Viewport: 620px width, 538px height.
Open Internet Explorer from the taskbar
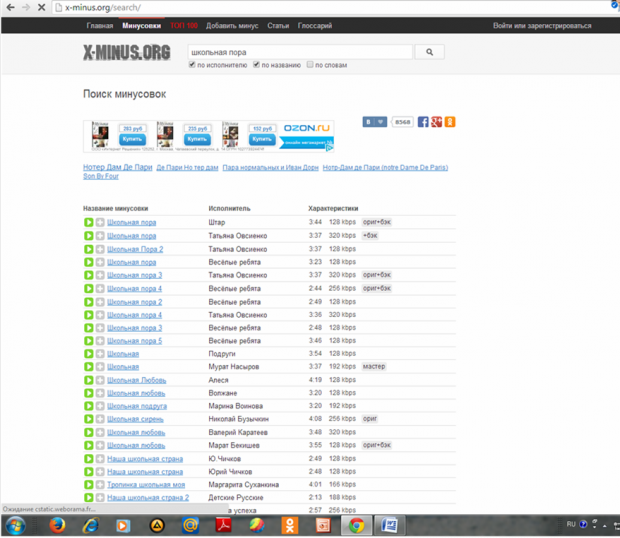91,525
